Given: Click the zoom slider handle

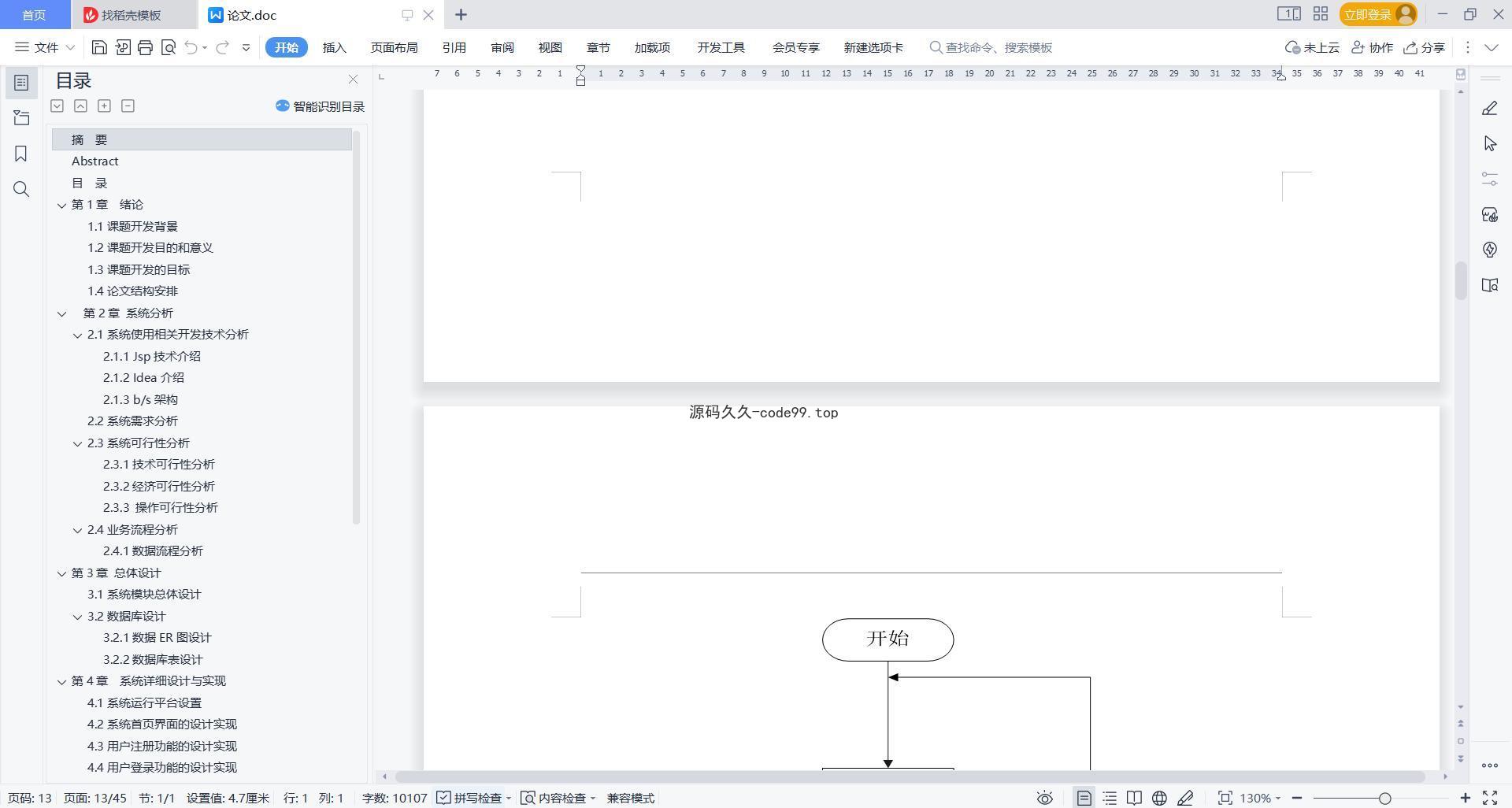Looking at the screenshot, I should coord(1385,798).
